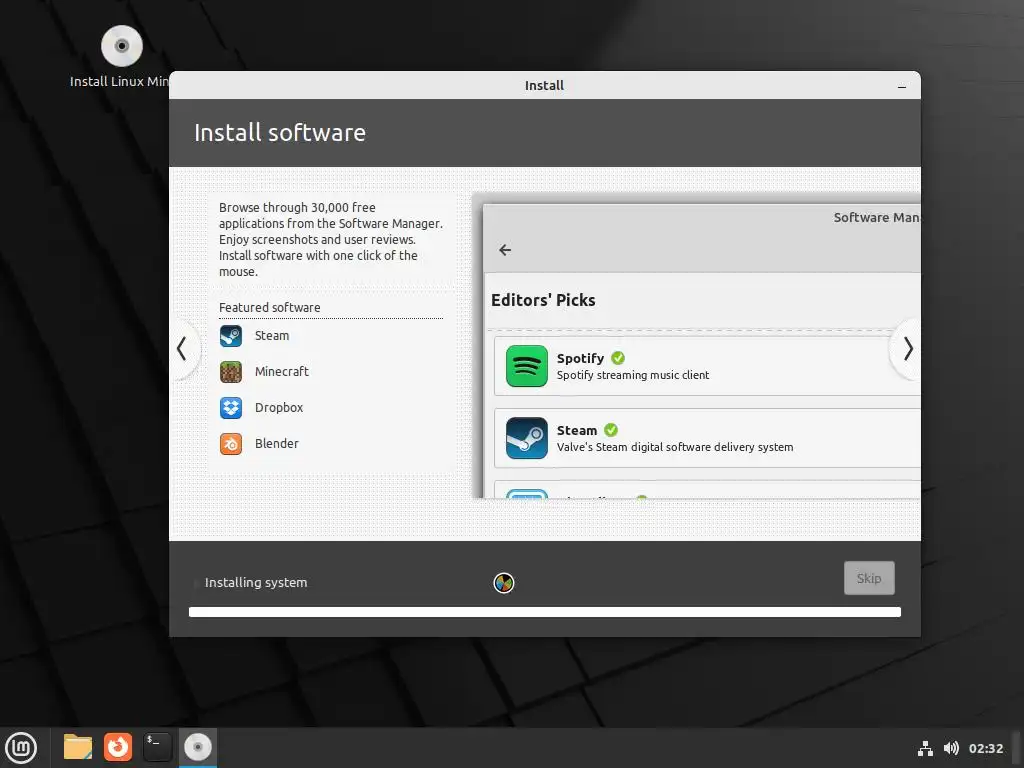
Task: Launch Terminal from the panel
Action: click(x=157, y=747)
